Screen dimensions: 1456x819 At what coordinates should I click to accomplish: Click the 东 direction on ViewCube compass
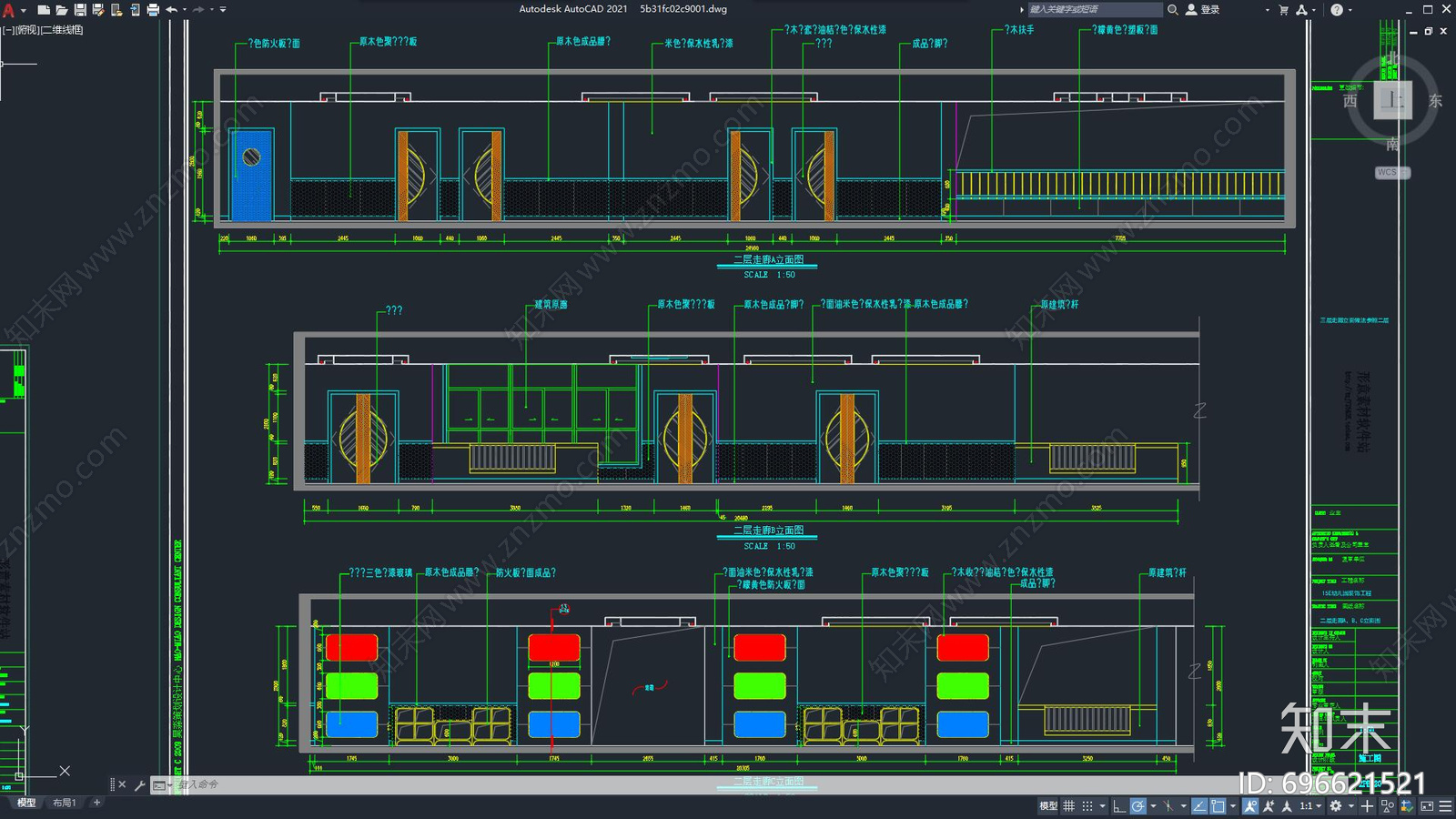(1435, 101)
